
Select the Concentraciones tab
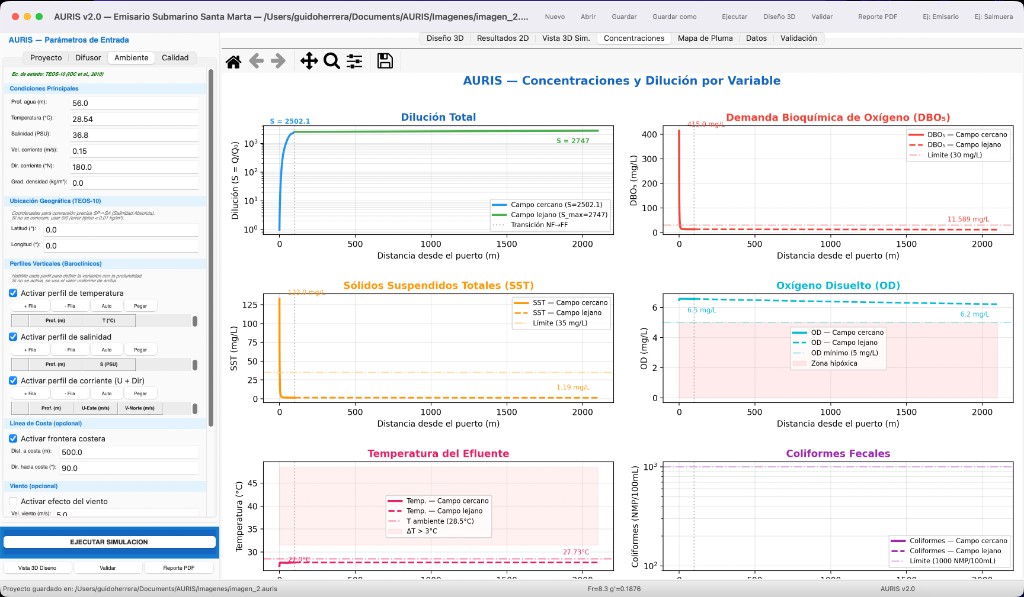pyautogui.click(x=634, y=39)
